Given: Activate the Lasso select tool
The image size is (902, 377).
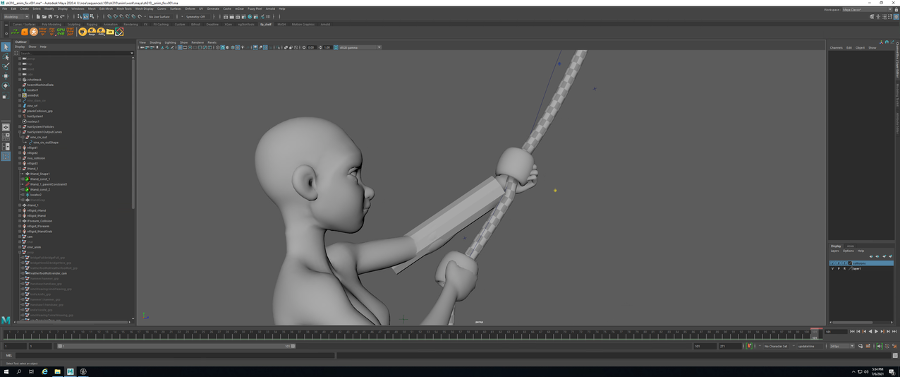Looking at the screenshot, I should click(6, 57).
